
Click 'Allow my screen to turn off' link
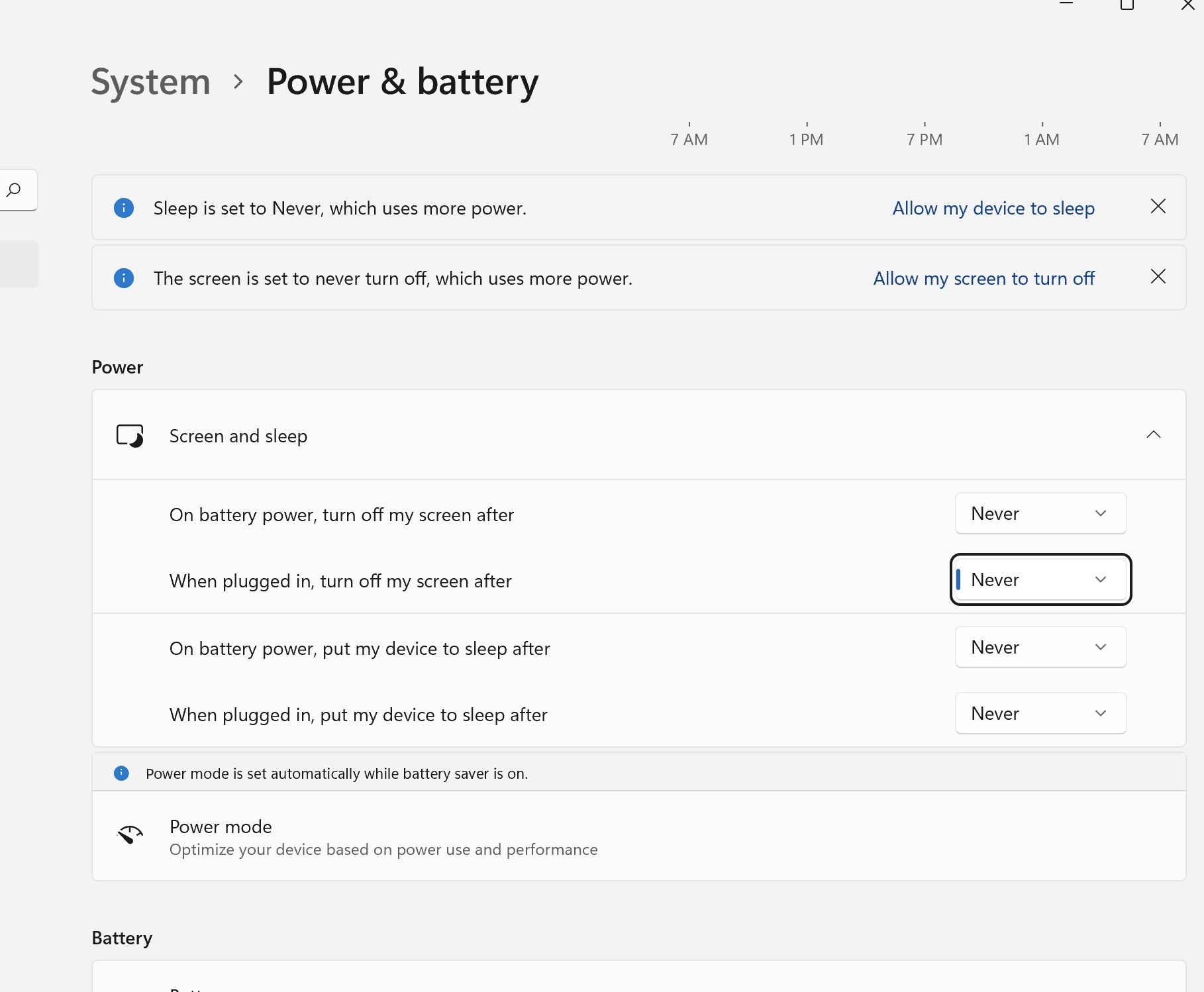click(x=983, y=278)
